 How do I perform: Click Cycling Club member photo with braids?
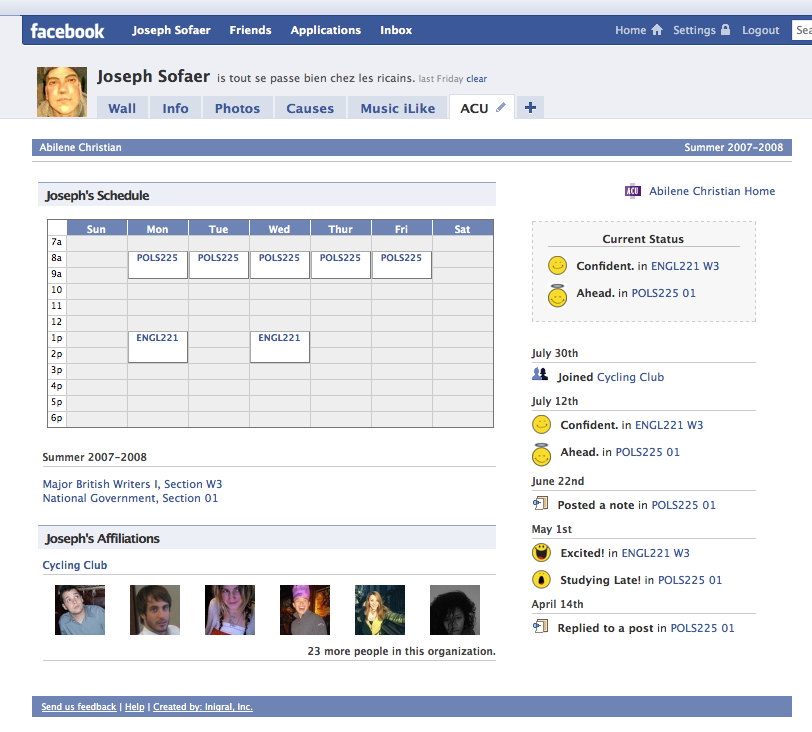230,610
